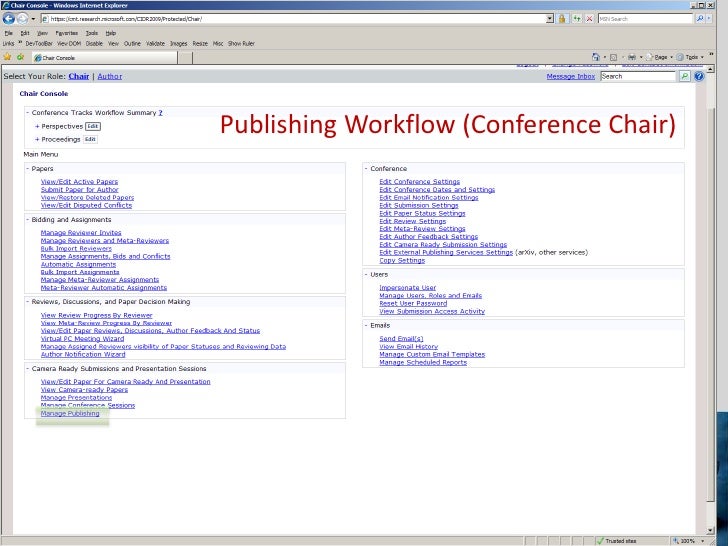Expand the Perspectives workflow section

click(x=37, y=127)
